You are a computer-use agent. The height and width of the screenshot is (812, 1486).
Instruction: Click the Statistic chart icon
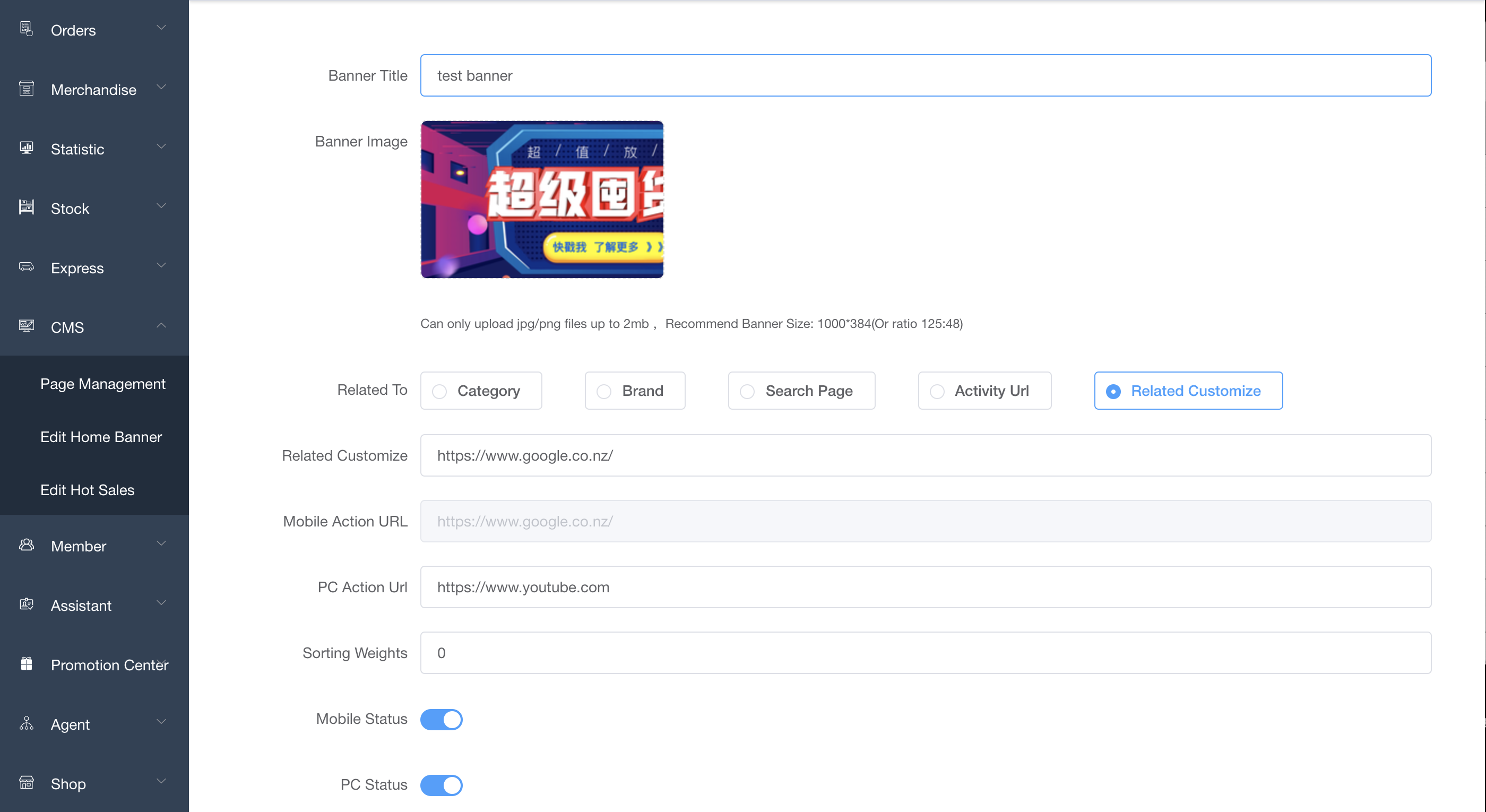27,148
